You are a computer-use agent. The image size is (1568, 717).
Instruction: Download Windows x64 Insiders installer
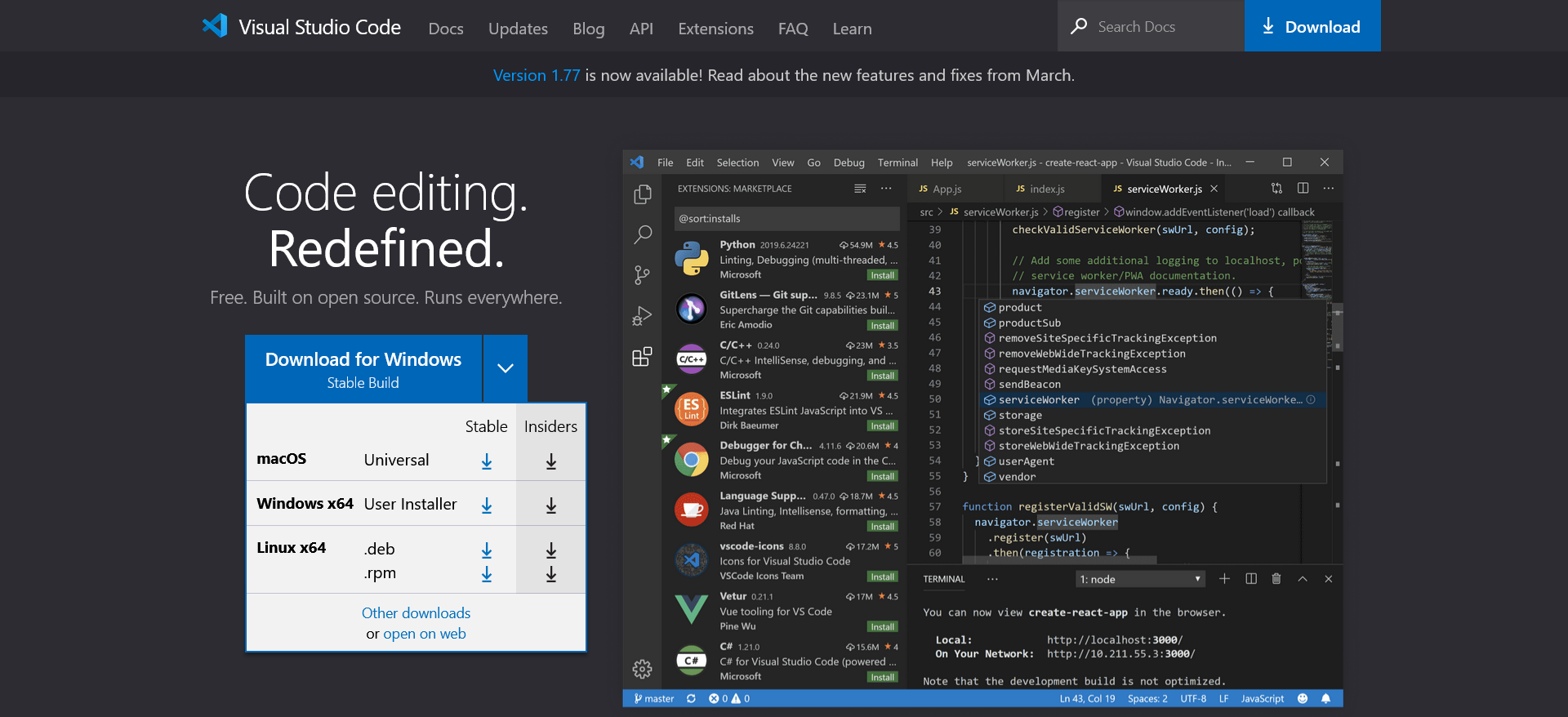(x=551, y=505)
